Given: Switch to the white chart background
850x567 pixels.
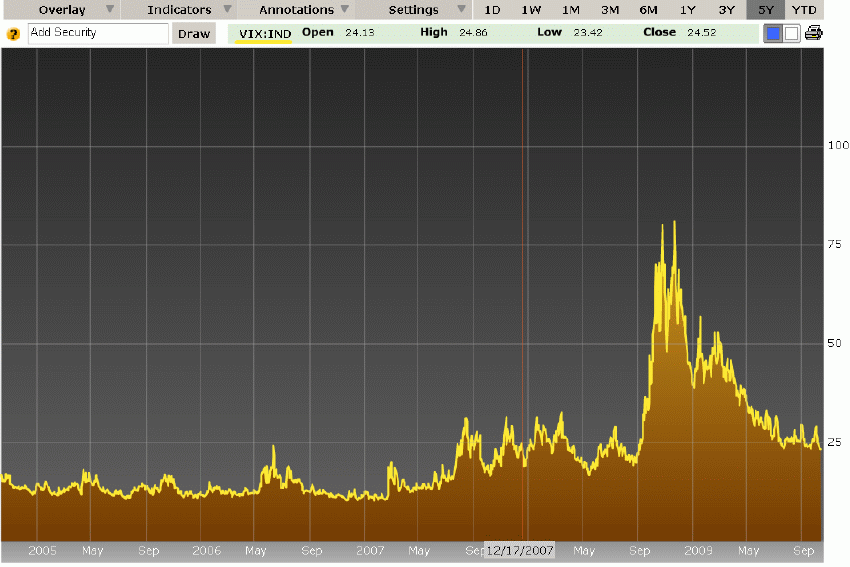Looking at the screenshot, I should (x=791, y=33).
